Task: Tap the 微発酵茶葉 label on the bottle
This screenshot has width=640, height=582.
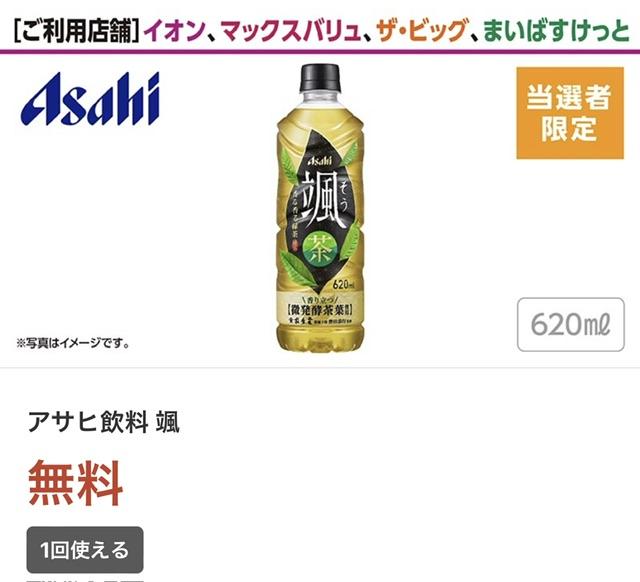Action: point(320,310)
